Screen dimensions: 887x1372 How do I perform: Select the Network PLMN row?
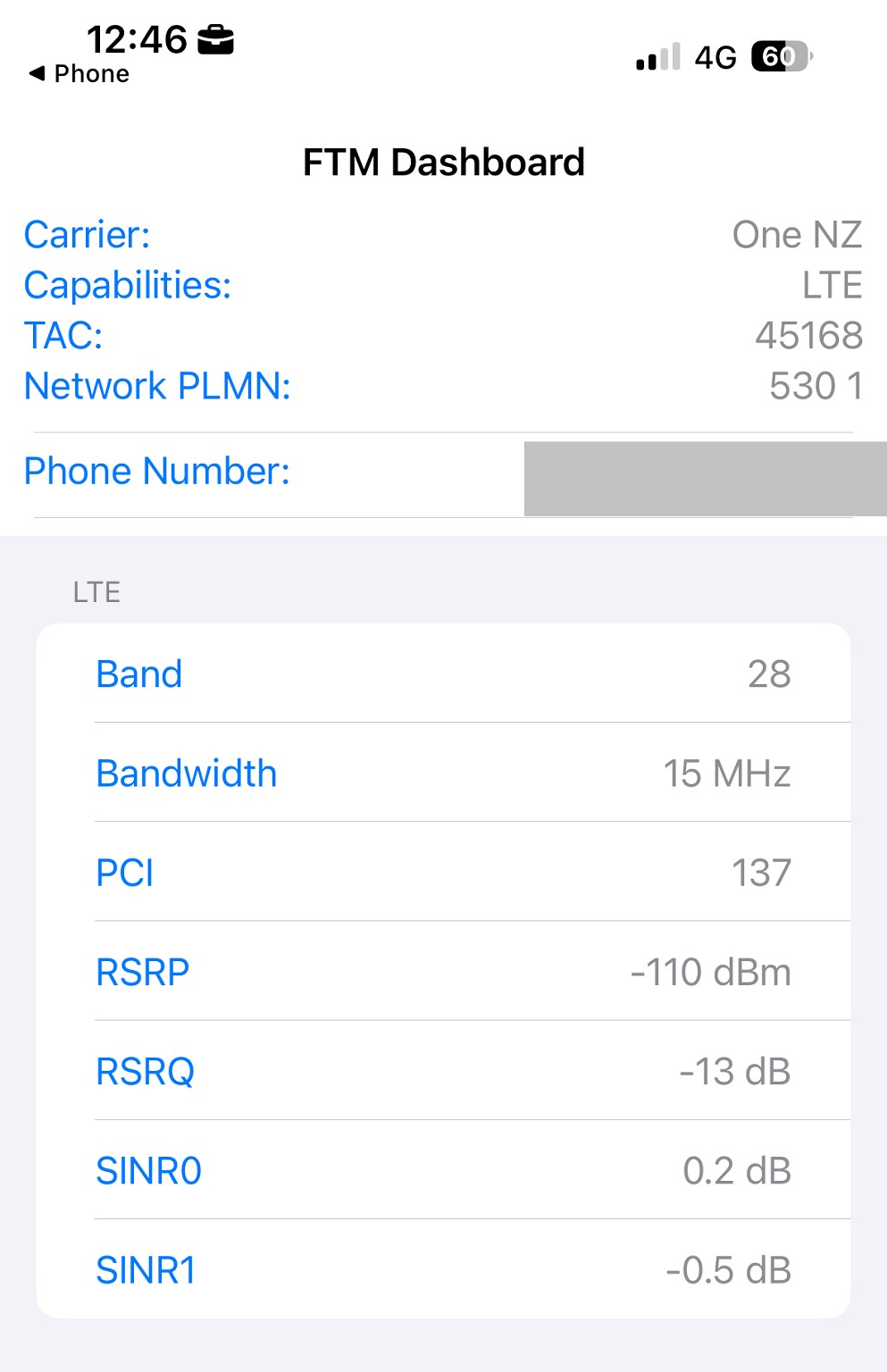(443, 386)
